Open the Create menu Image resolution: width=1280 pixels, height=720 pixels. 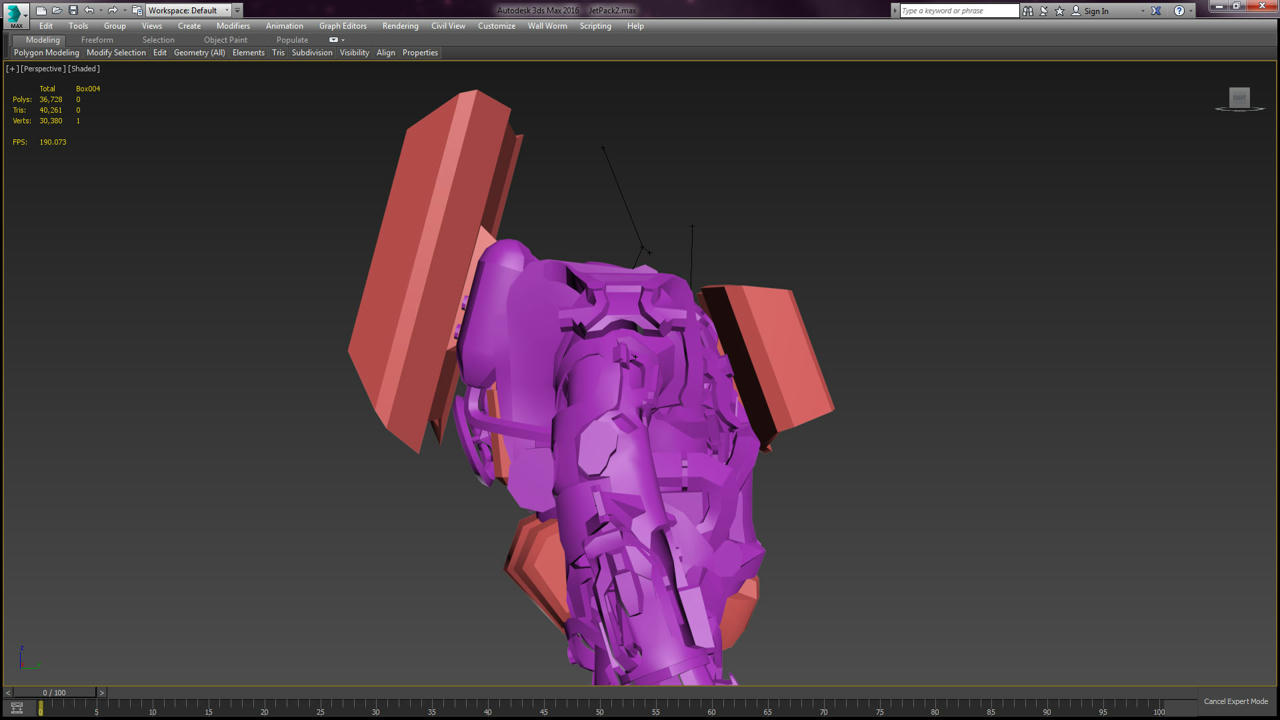pyautogui.click(x=189, y=26)
